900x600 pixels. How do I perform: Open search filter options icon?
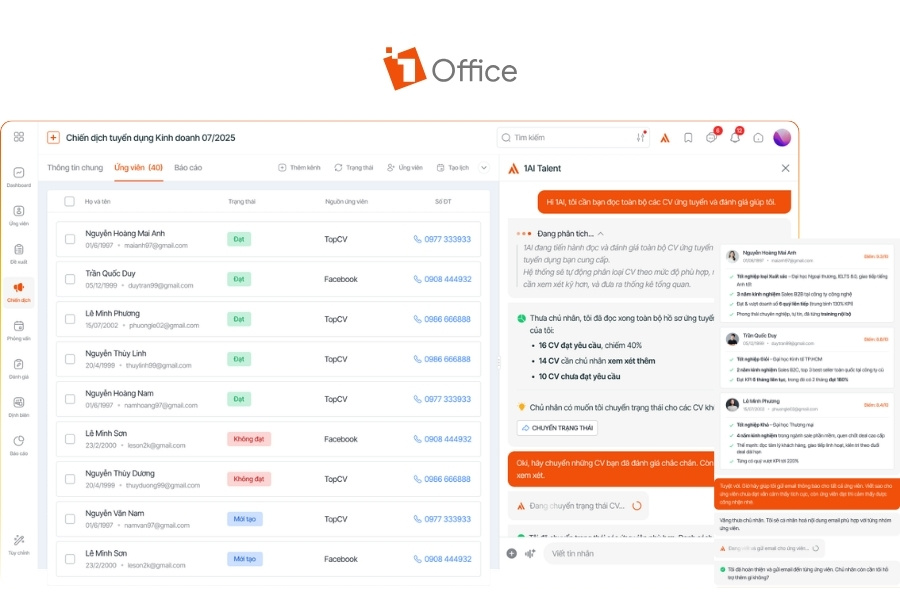641,137
